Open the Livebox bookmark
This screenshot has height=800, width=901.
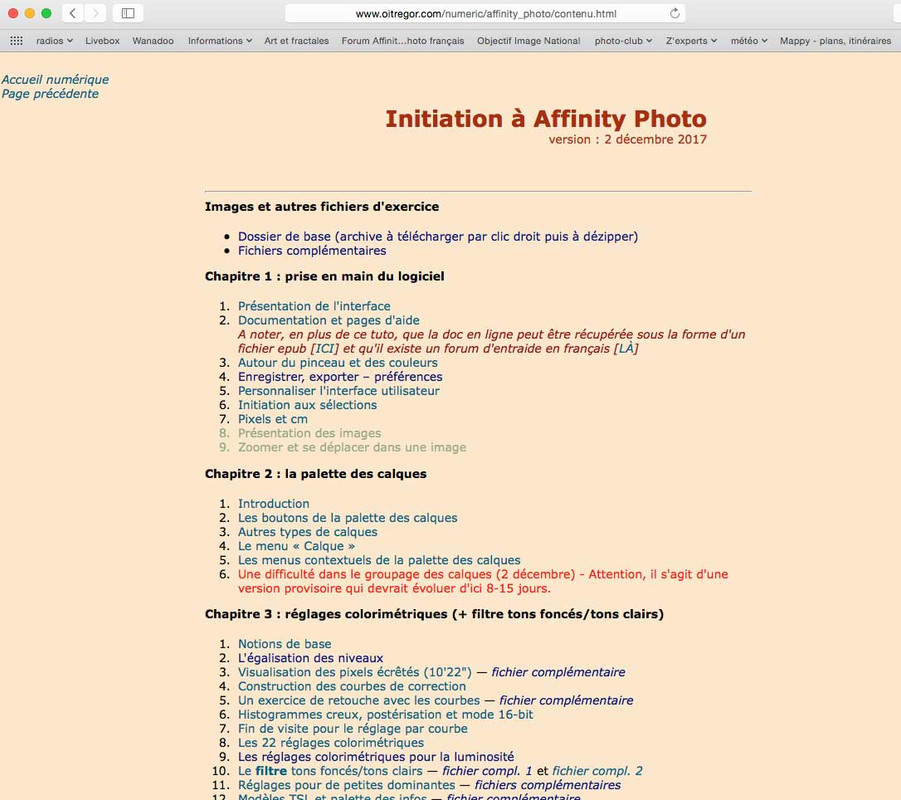(x=102, y=41)
